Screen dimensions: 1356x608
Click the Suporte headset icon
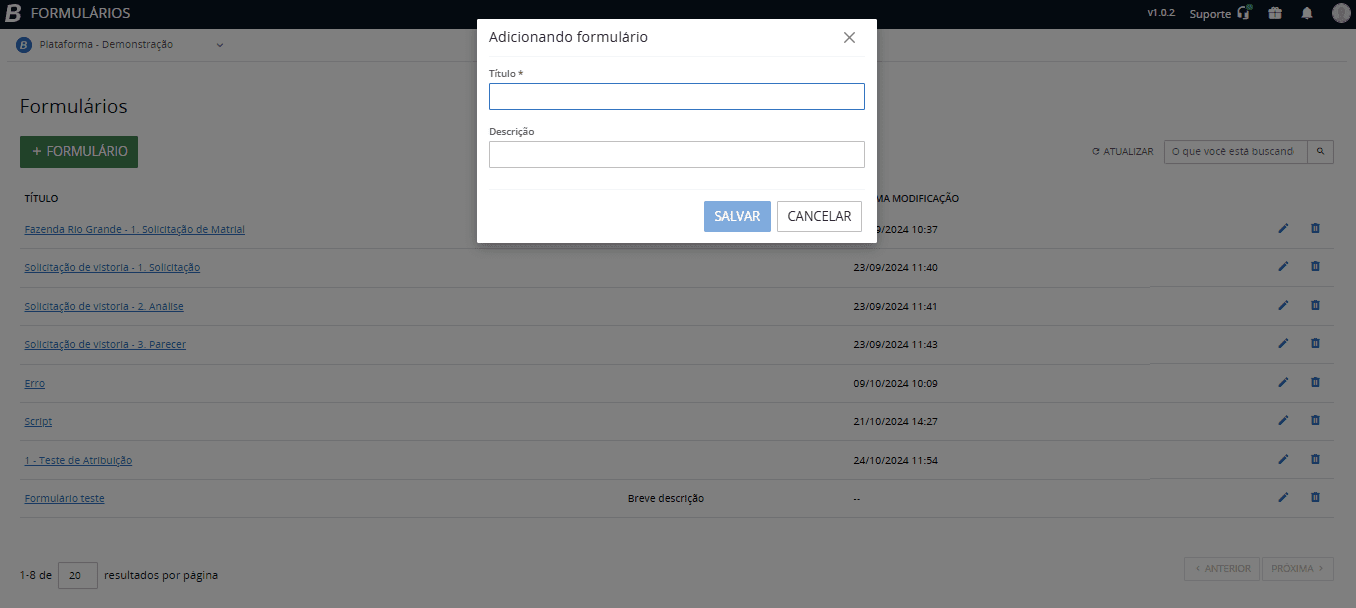[1244, 14]
